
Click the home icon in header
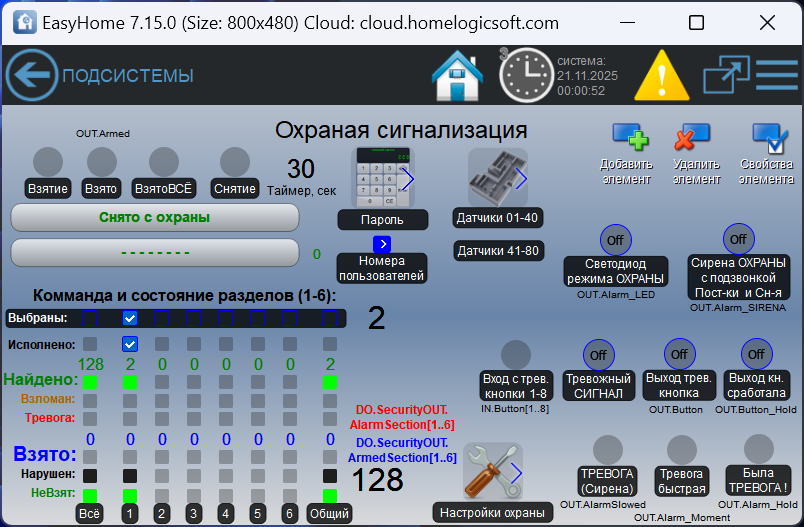457,76
